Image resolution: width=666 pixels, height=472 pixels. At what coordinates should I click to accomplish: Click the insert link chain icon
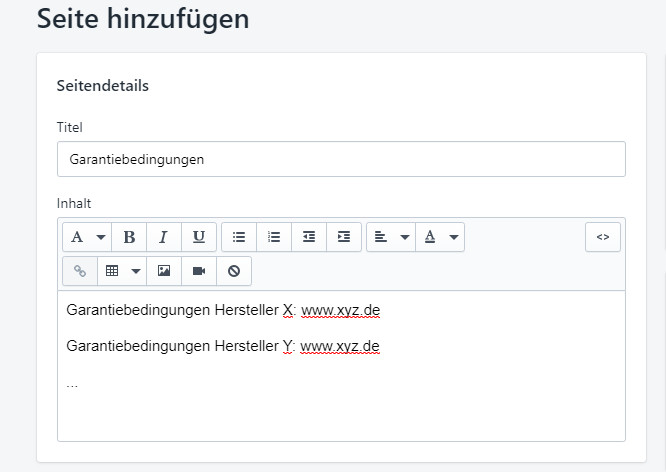pyautogui.click(x=80, y=271)
